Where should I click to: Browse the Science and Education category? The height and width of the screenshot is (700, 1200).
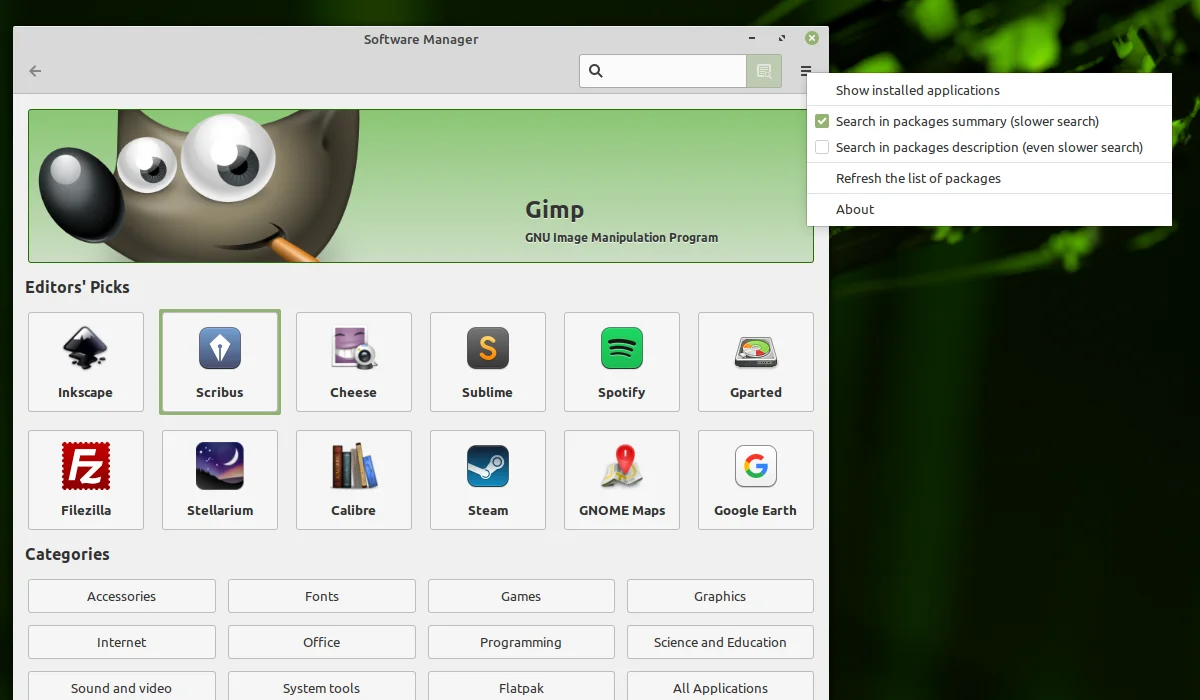(x=720, y=642)
